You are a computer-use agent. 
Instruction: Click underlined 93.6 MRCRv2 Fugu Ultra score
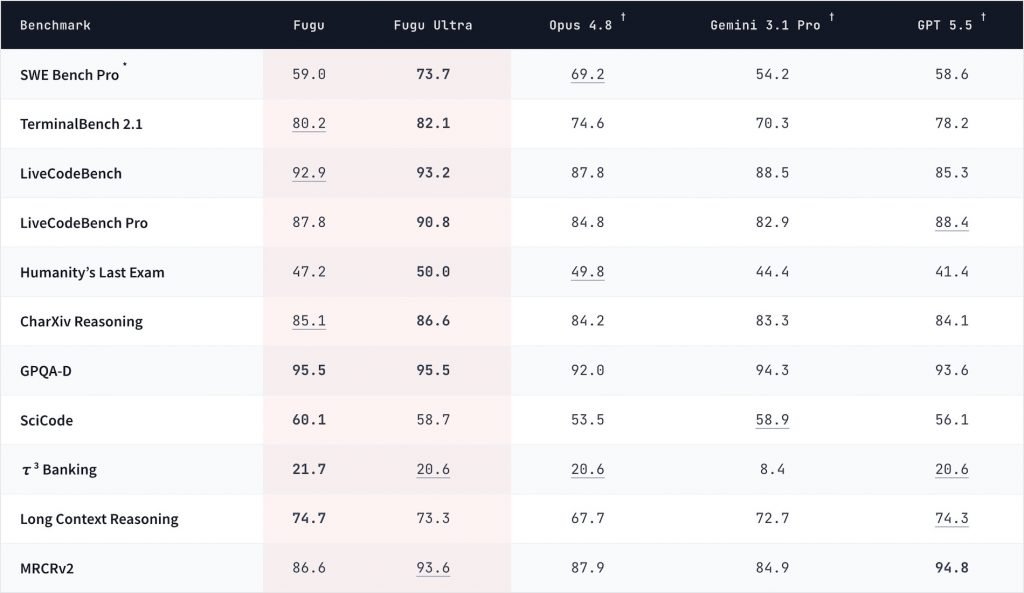click(433, 568)
